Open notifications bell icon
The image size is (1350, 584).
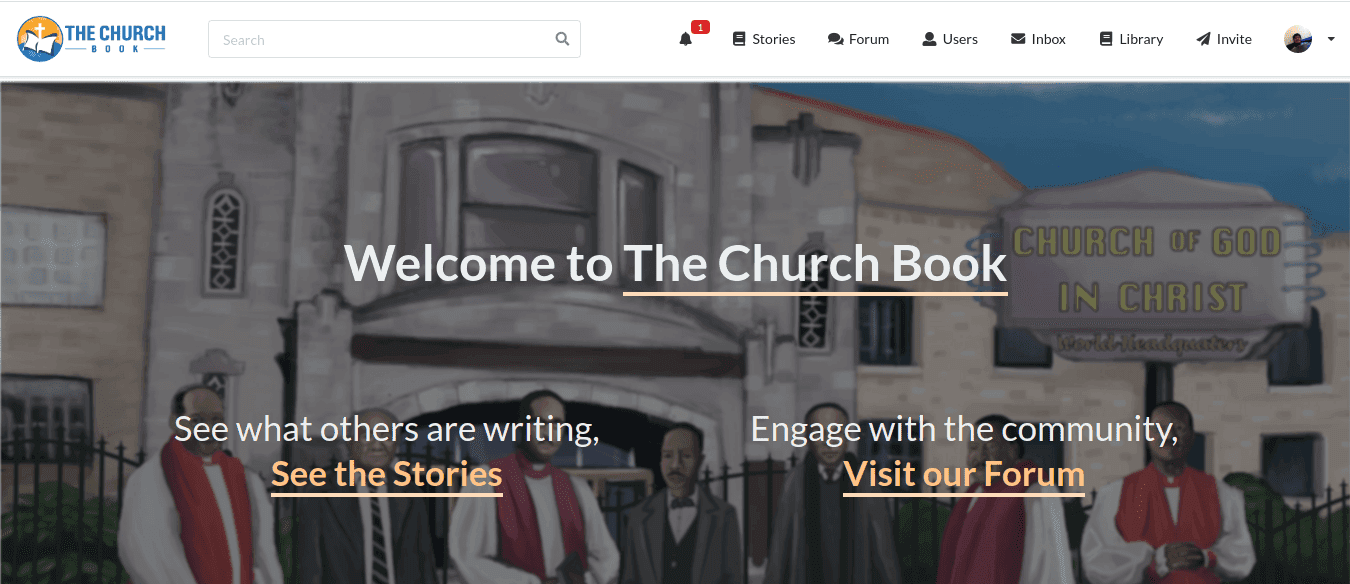[685, 40]
